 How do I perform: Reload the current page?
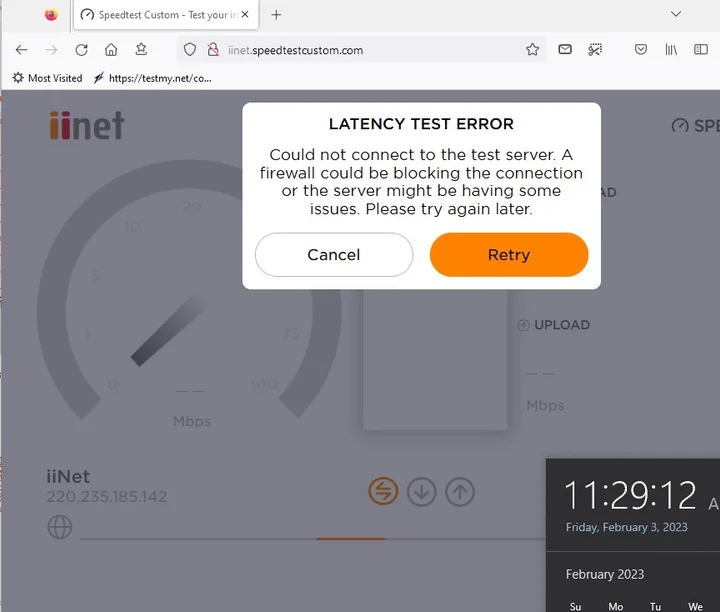pos(82,50)
